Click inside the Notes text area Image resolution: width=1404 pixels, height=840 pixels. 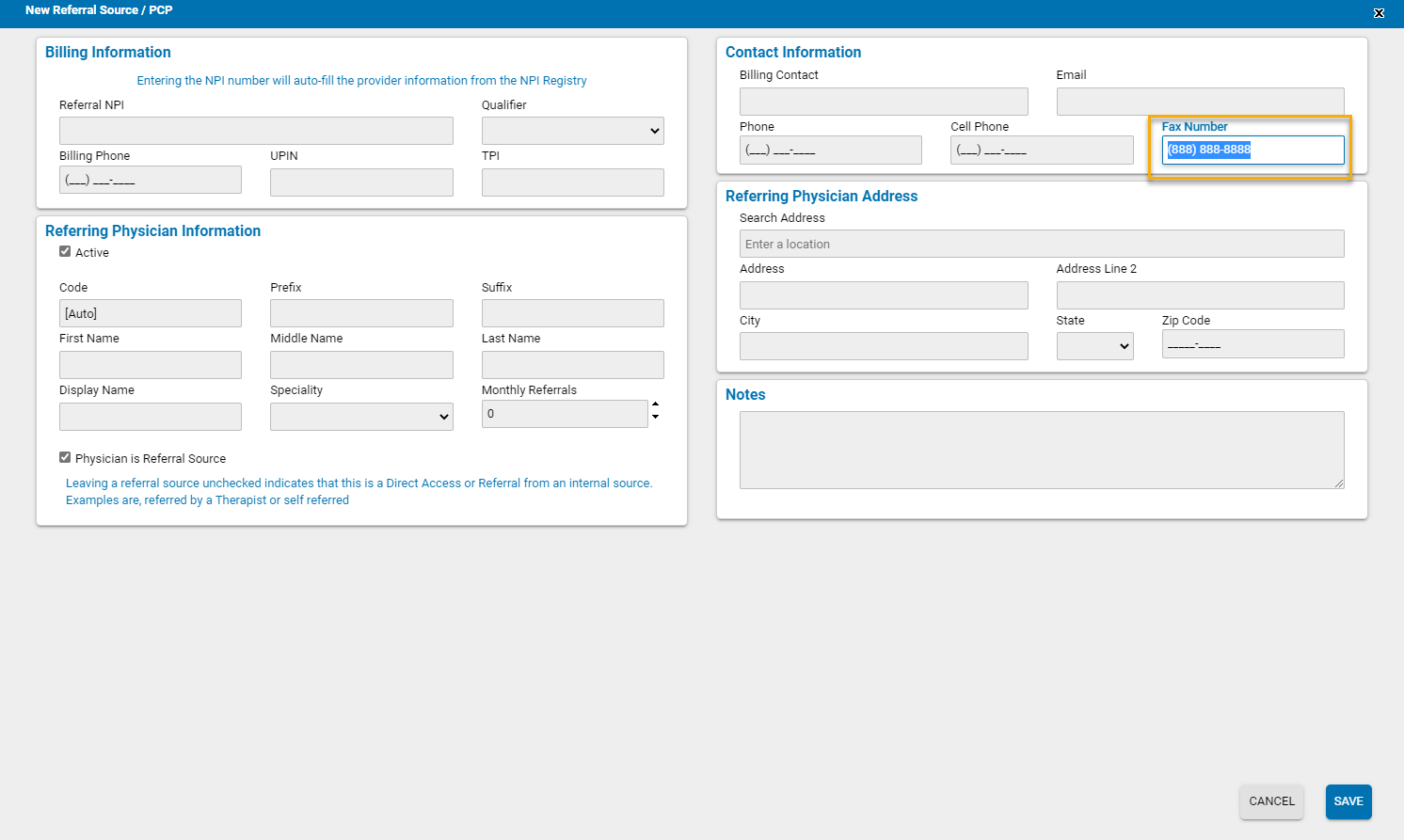tap(1042, 449)
